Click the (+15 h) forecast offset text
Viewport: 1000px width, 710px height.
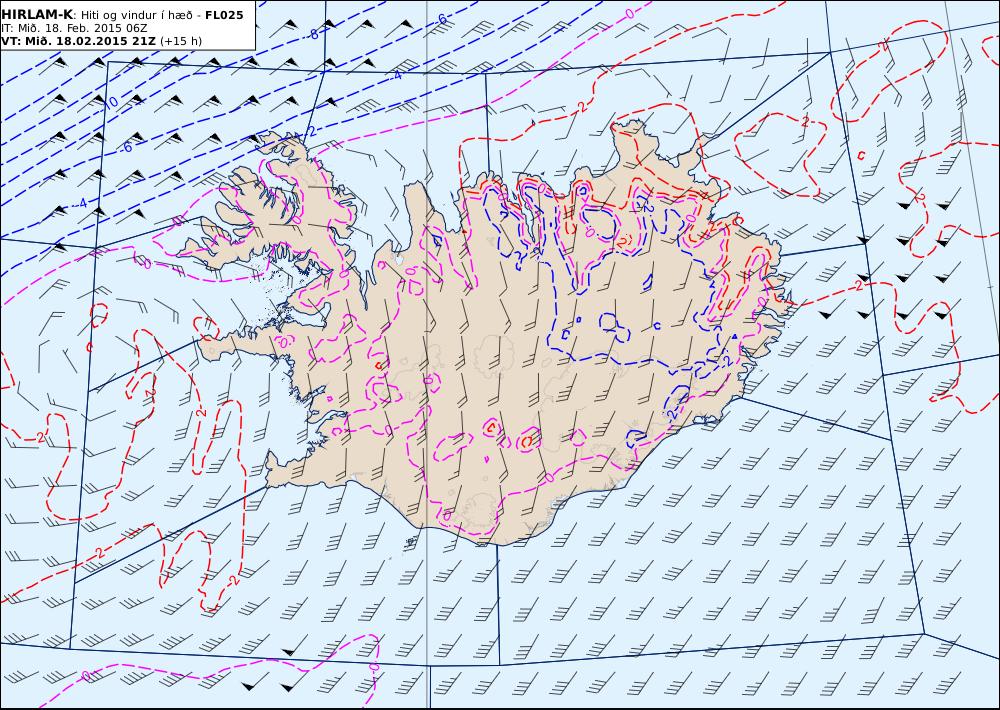[x=180, y=41]
